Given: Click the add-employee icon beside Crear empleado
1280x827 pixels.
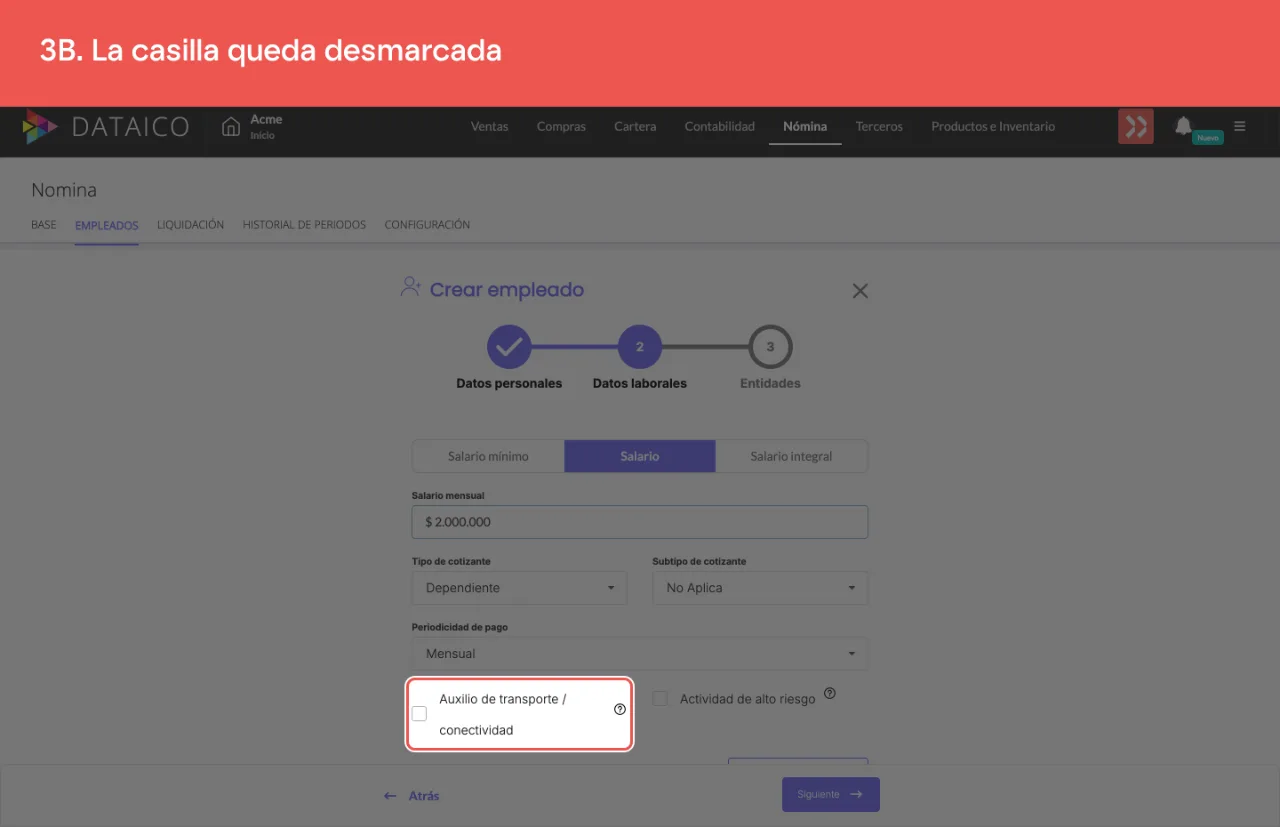Looking at the screenshot, I should [410, 288].
